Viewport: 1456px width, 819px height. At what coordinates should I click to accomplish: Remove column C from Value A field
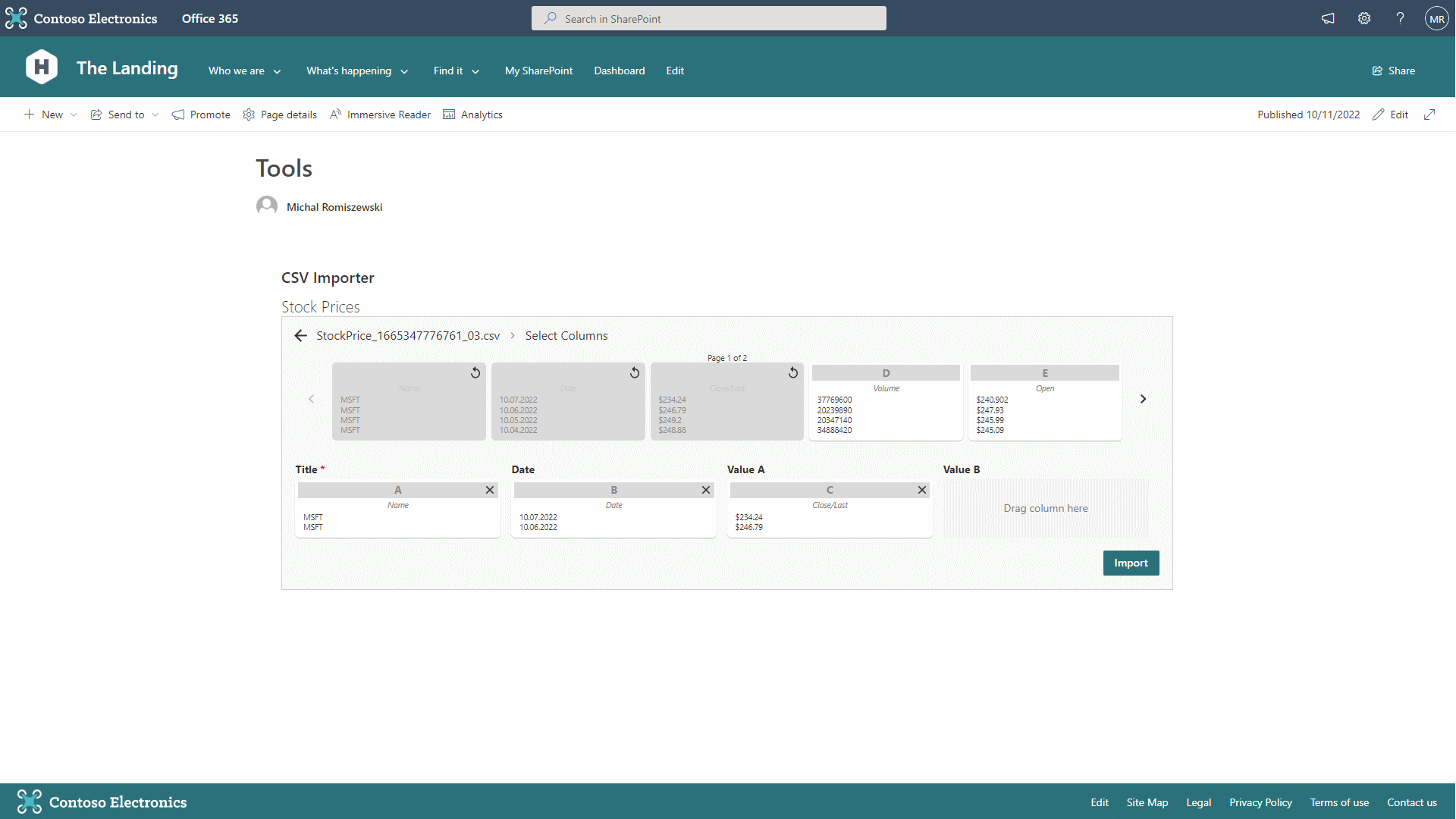pos(922,491)
